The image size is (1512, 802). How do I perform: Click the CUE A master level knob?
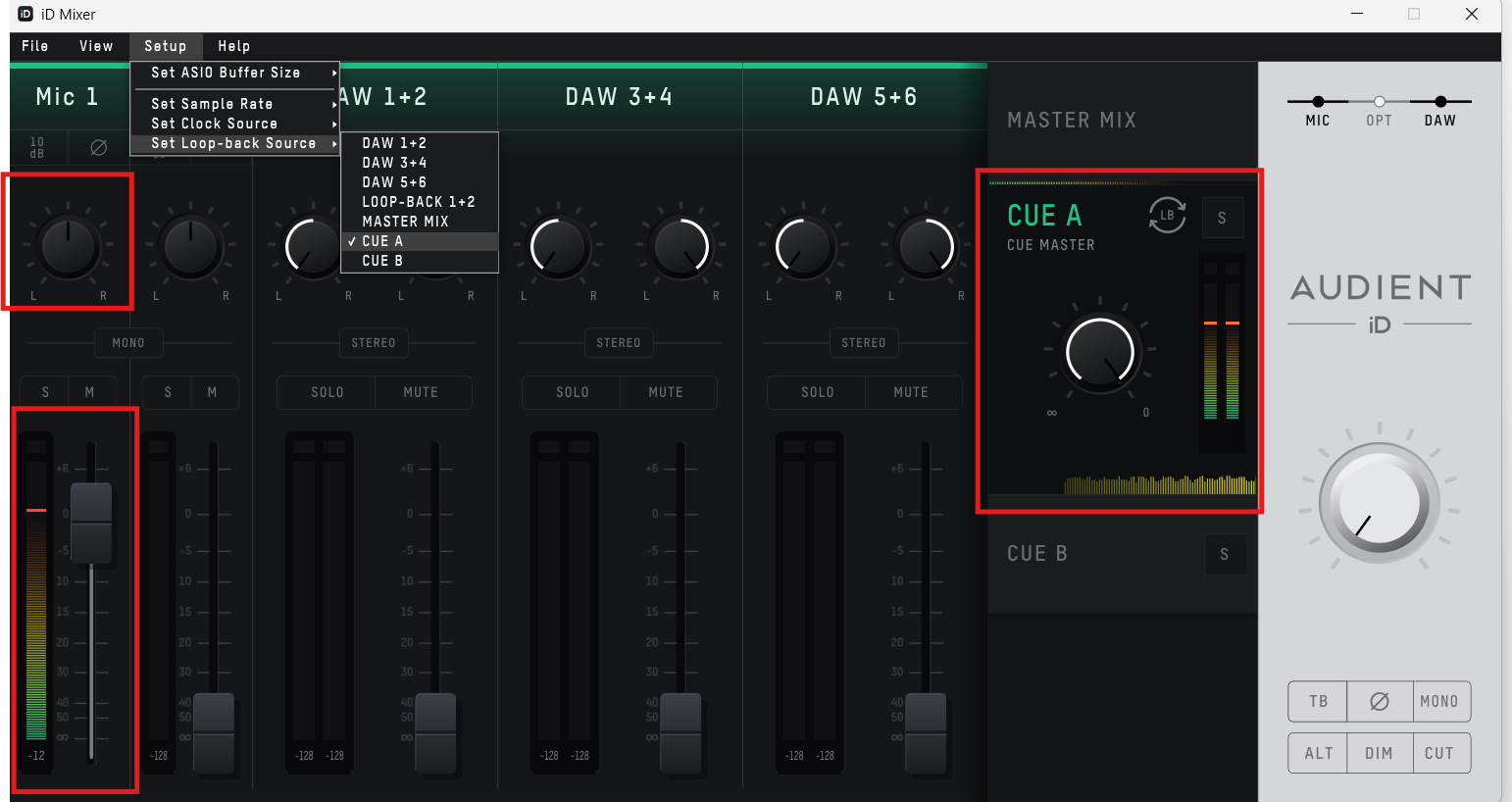click(x=1100, y=353)
